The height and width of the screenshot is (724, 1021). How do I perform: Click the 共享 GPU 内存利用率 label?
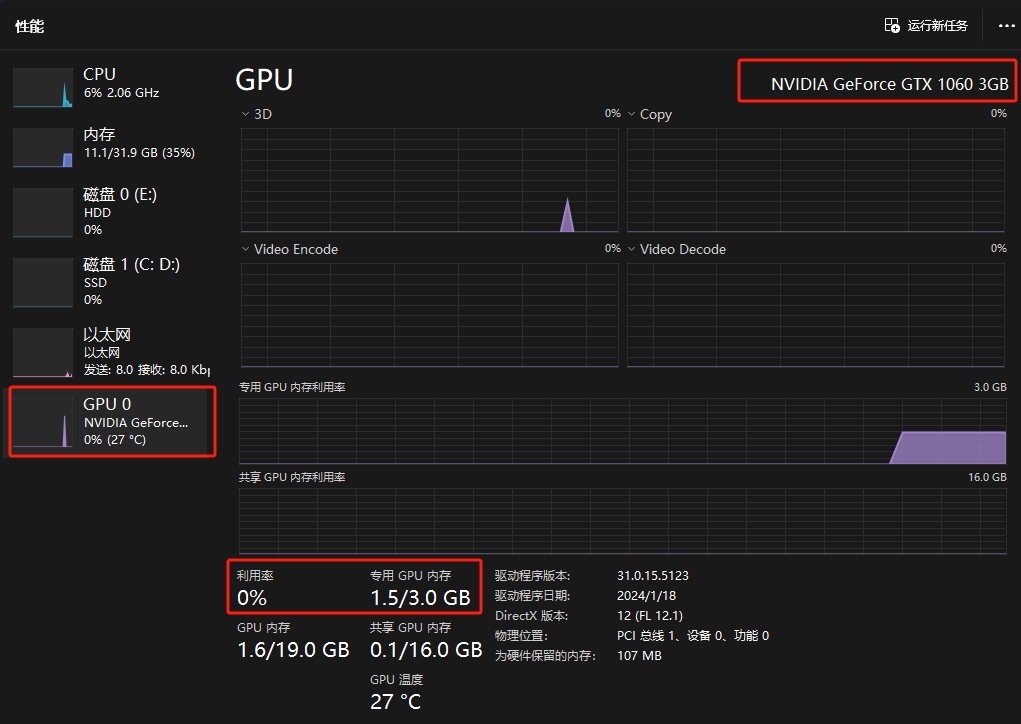292,477
